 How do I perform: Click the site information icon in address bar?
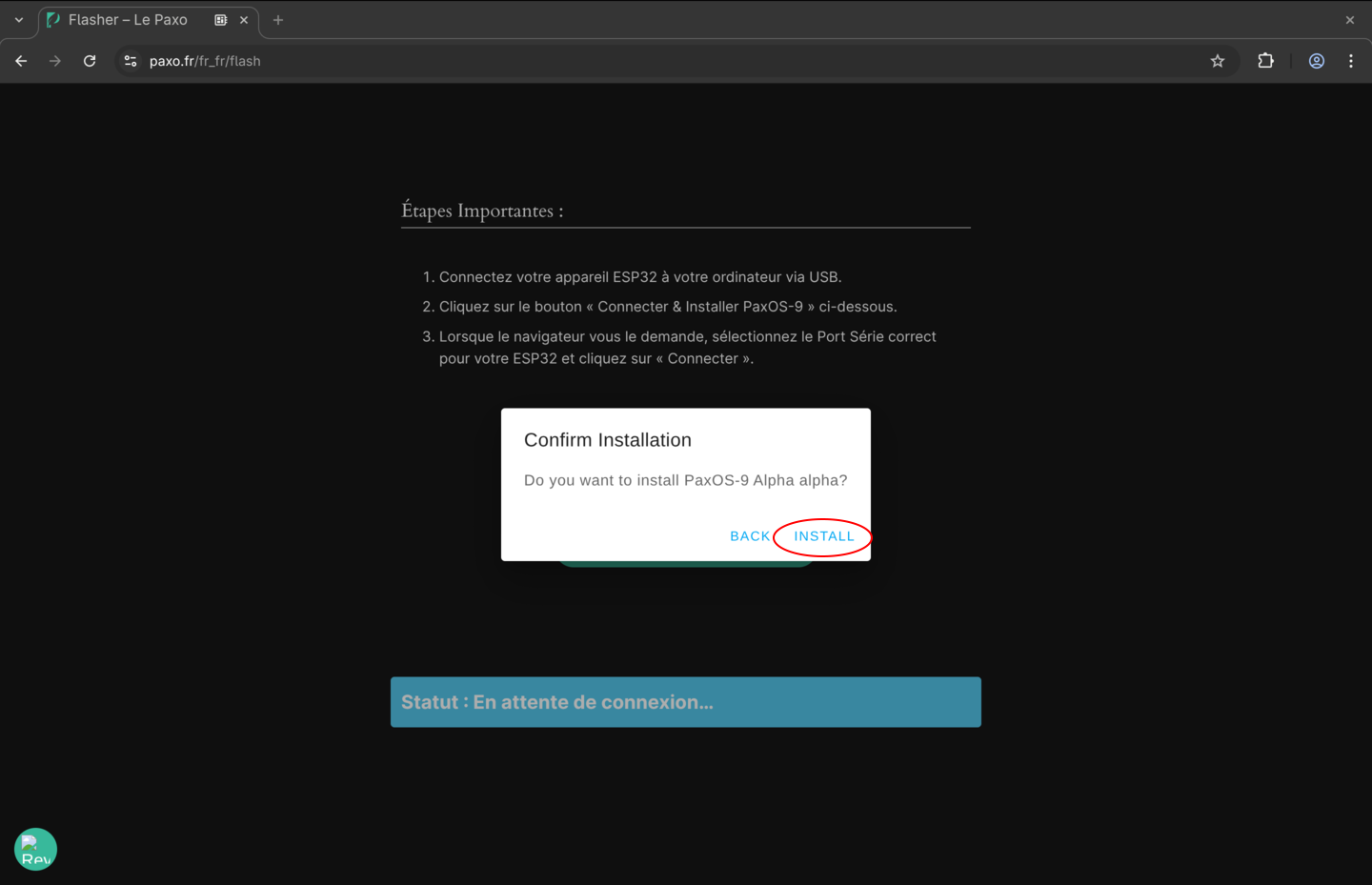(x=130, y=60)
